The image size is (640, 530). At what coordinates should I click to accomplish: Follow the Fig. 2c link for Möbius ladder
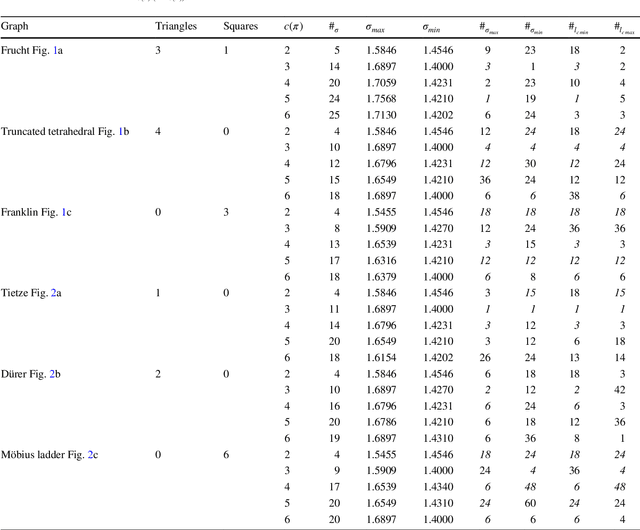92,454
